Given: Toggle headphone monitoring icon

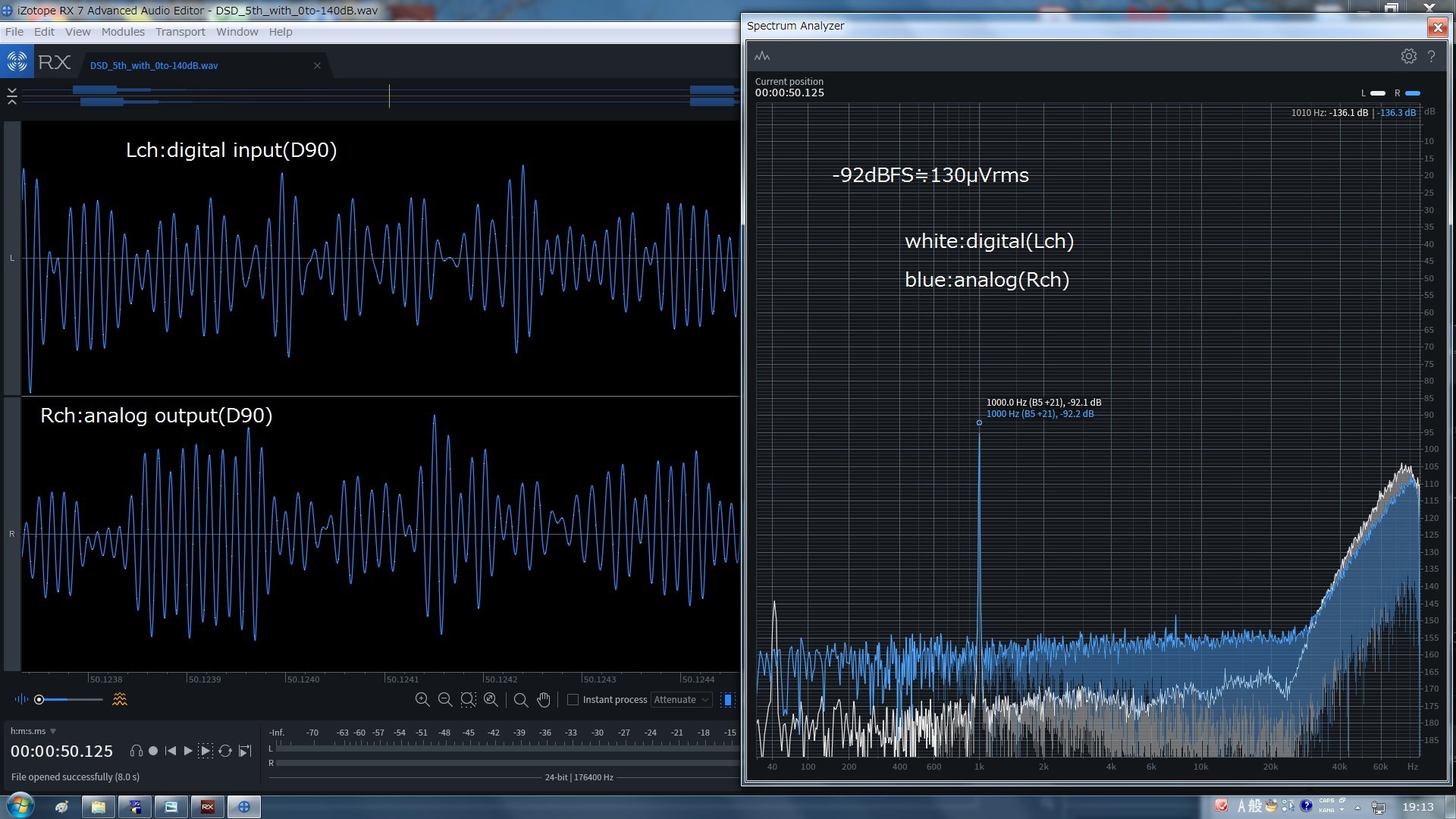Looking at the screenshot, I should 136,751.
